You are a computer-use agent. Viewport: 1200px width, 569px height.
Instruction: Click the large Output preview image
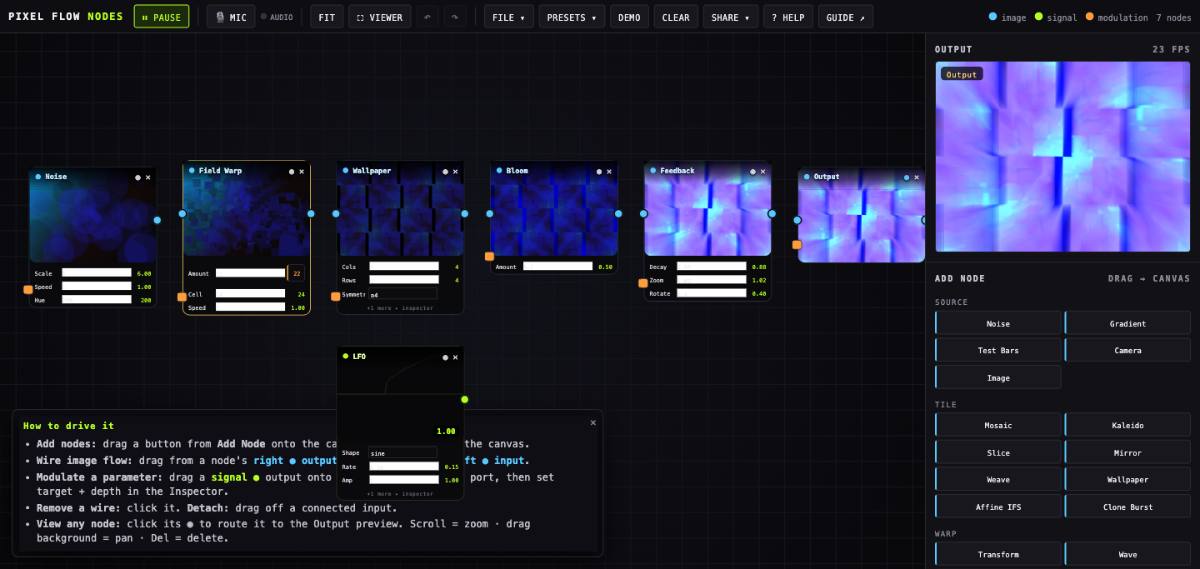tap(1063, 157)
